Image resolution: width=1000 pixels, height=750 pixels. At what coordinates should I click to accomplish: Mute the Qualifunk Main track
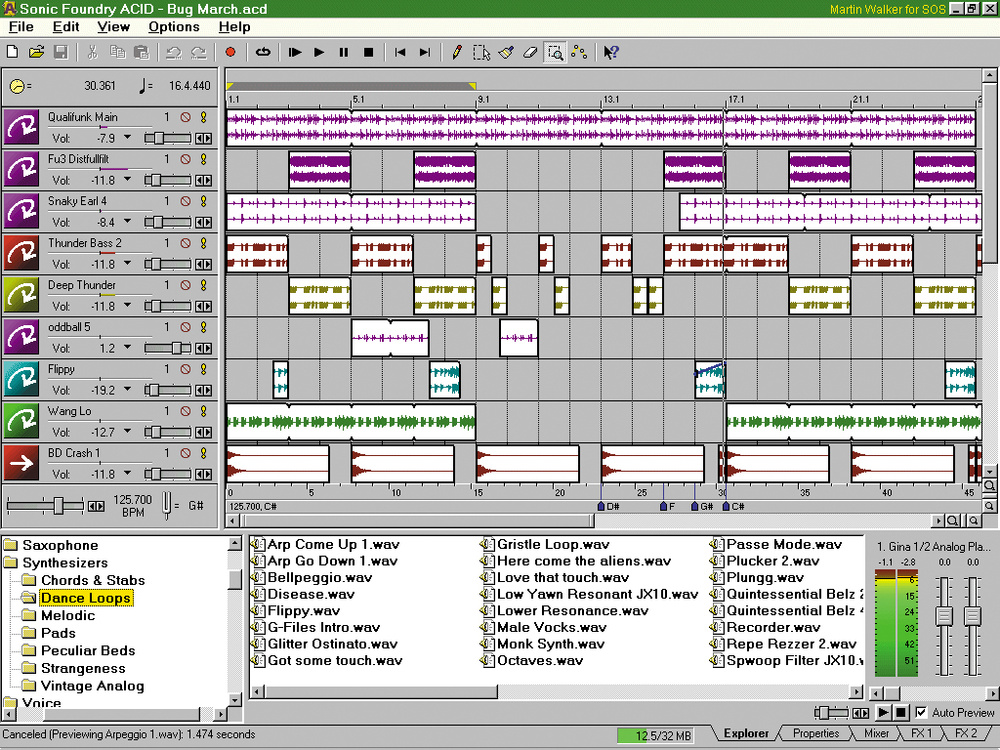pos(185,117)
